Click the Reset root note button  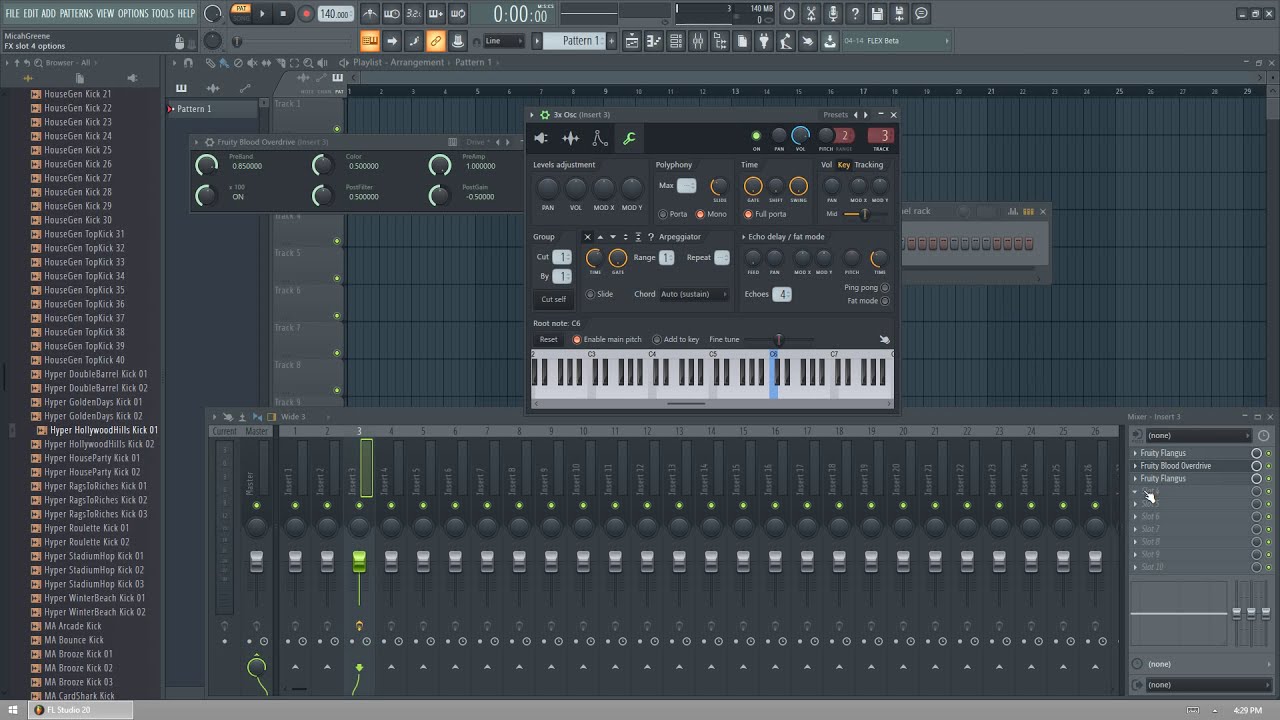pos(548,339)
